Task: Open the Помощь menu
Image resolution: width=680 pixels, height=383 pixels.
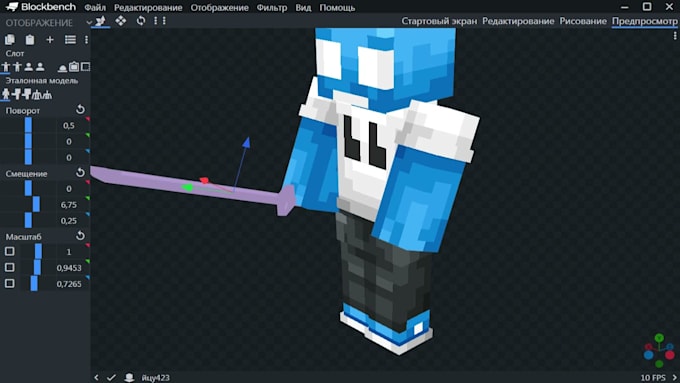Action: click(337, 7)
